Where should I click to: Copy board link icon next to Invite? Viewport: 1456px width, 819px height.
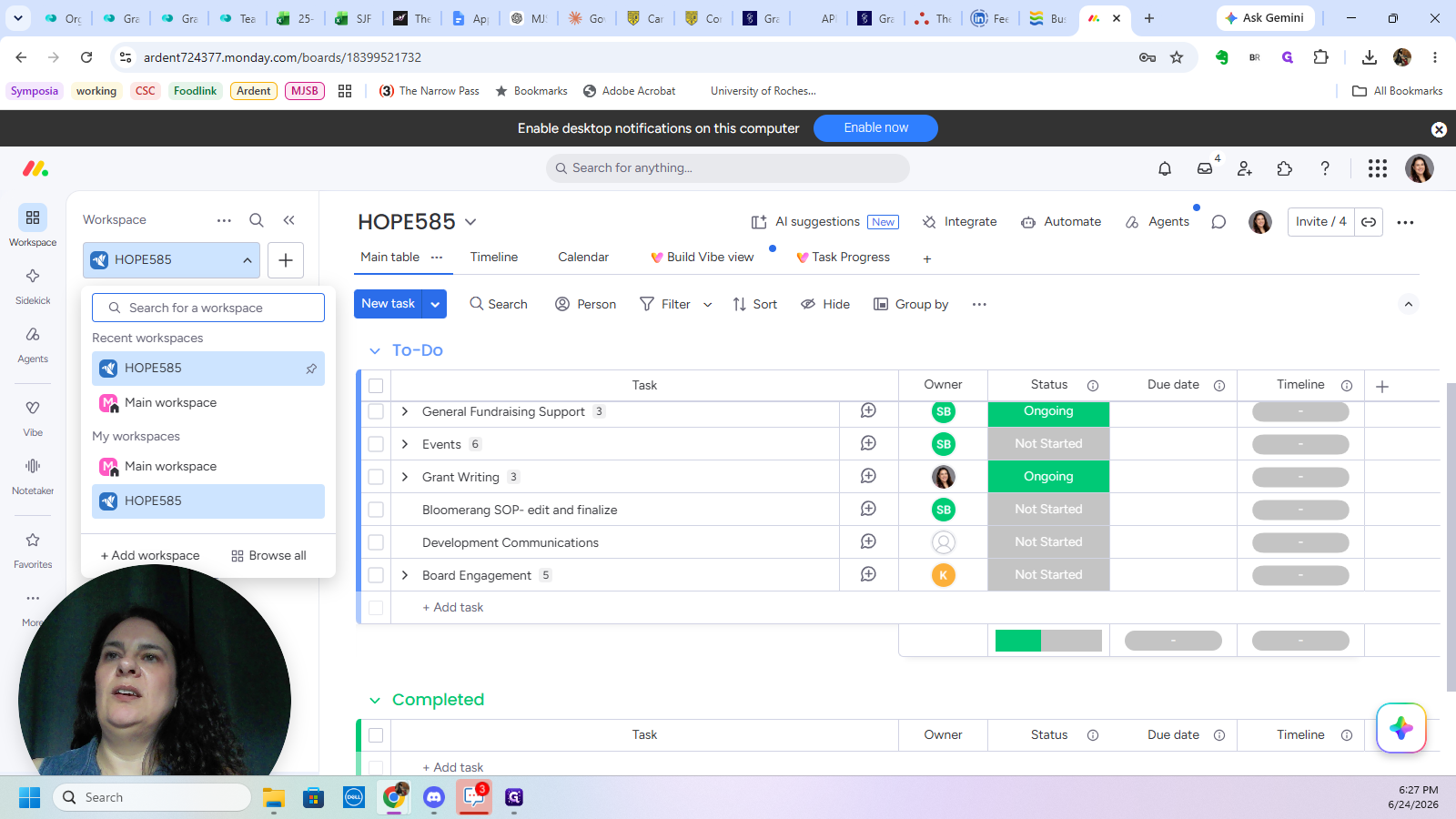coord(1369,222)
